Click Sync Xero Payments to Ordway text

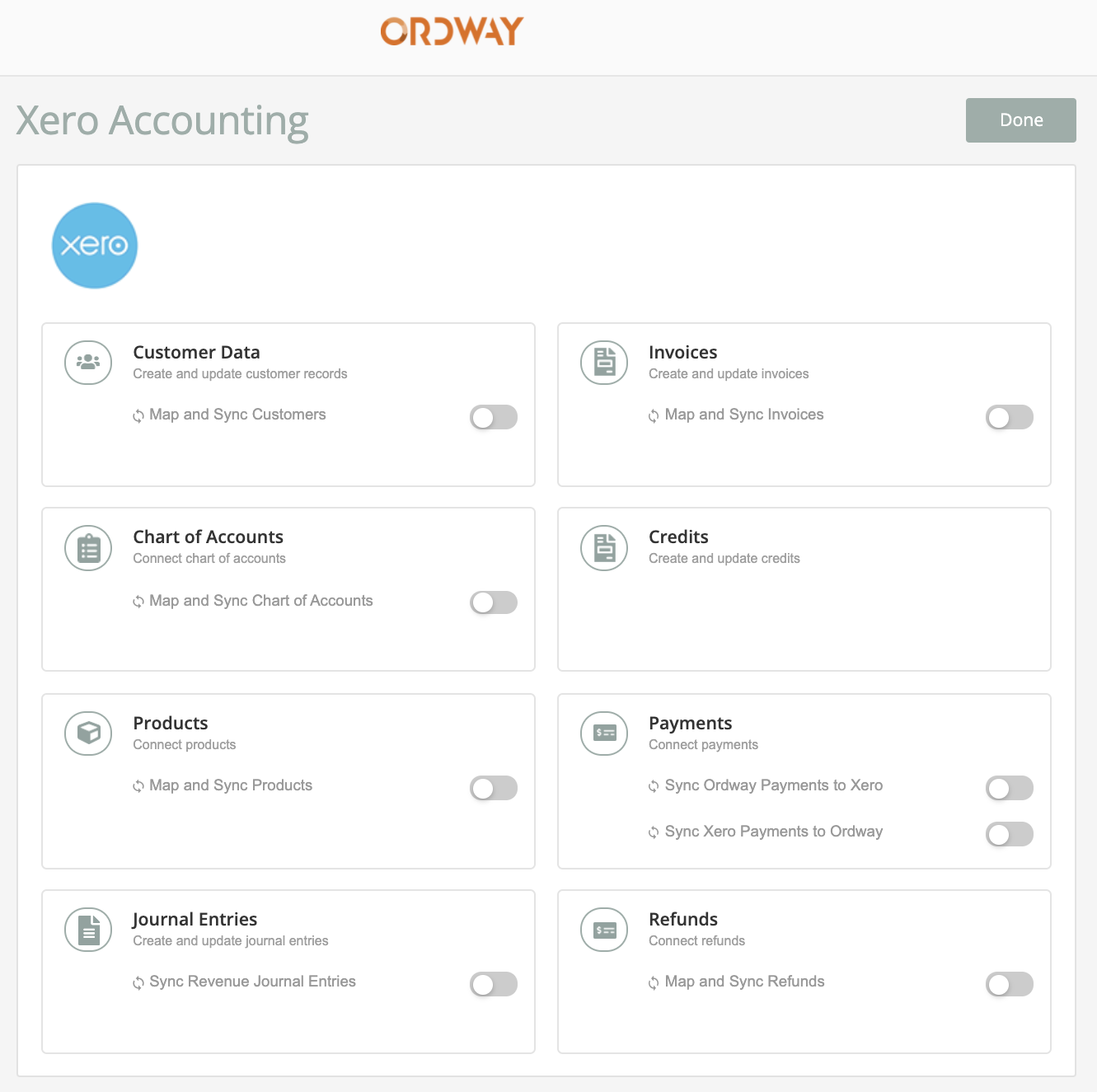774,832
